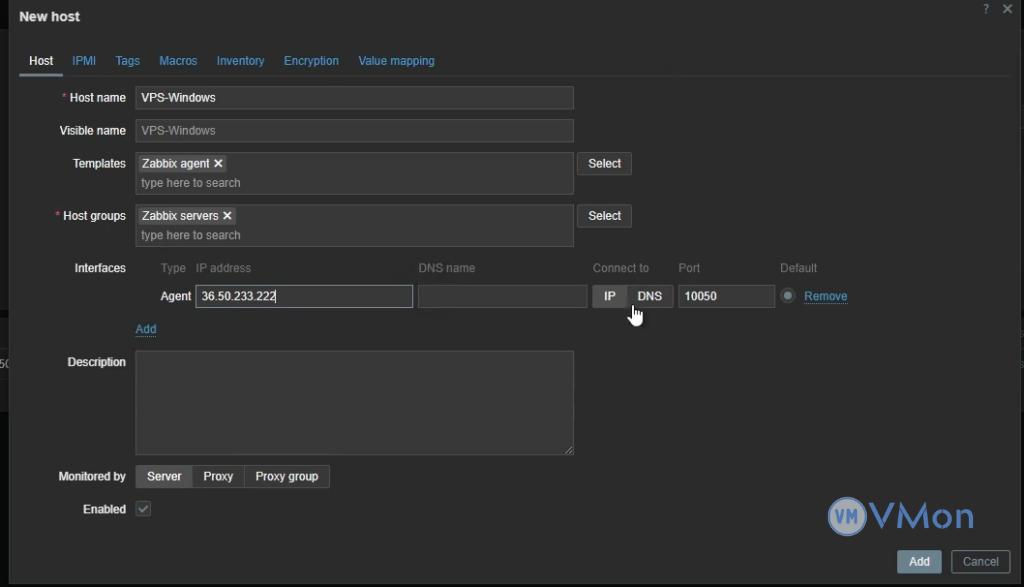
Task: Remove the Zabbix servers group tag
Action: (227, 216)
